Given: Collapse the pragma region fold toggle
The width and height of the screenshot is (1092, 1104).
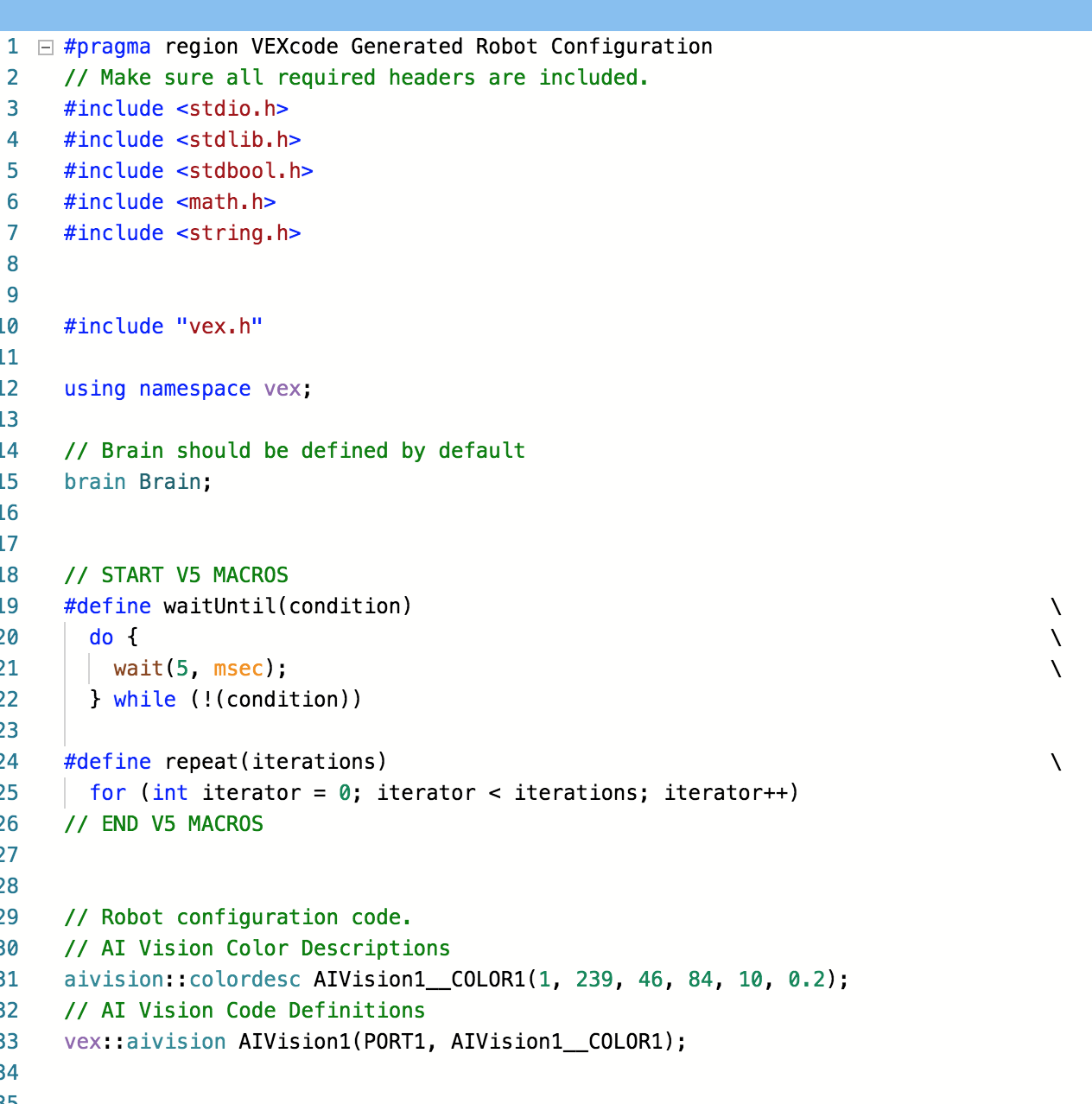Looking at the screenshot, I should point(46,48).
